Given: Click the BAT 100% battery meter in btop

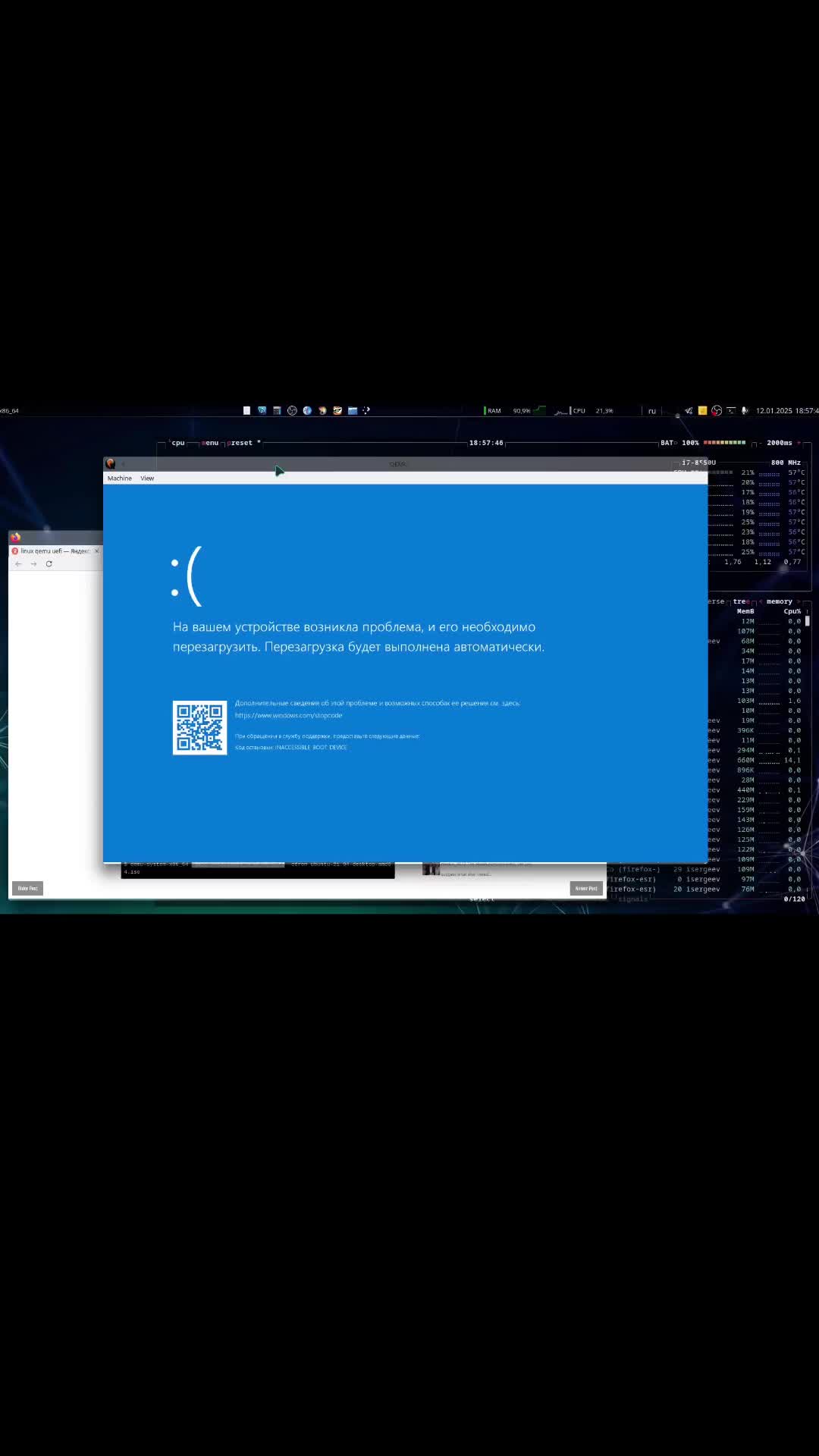Looking at the screenshot, I should pos(703,443).
